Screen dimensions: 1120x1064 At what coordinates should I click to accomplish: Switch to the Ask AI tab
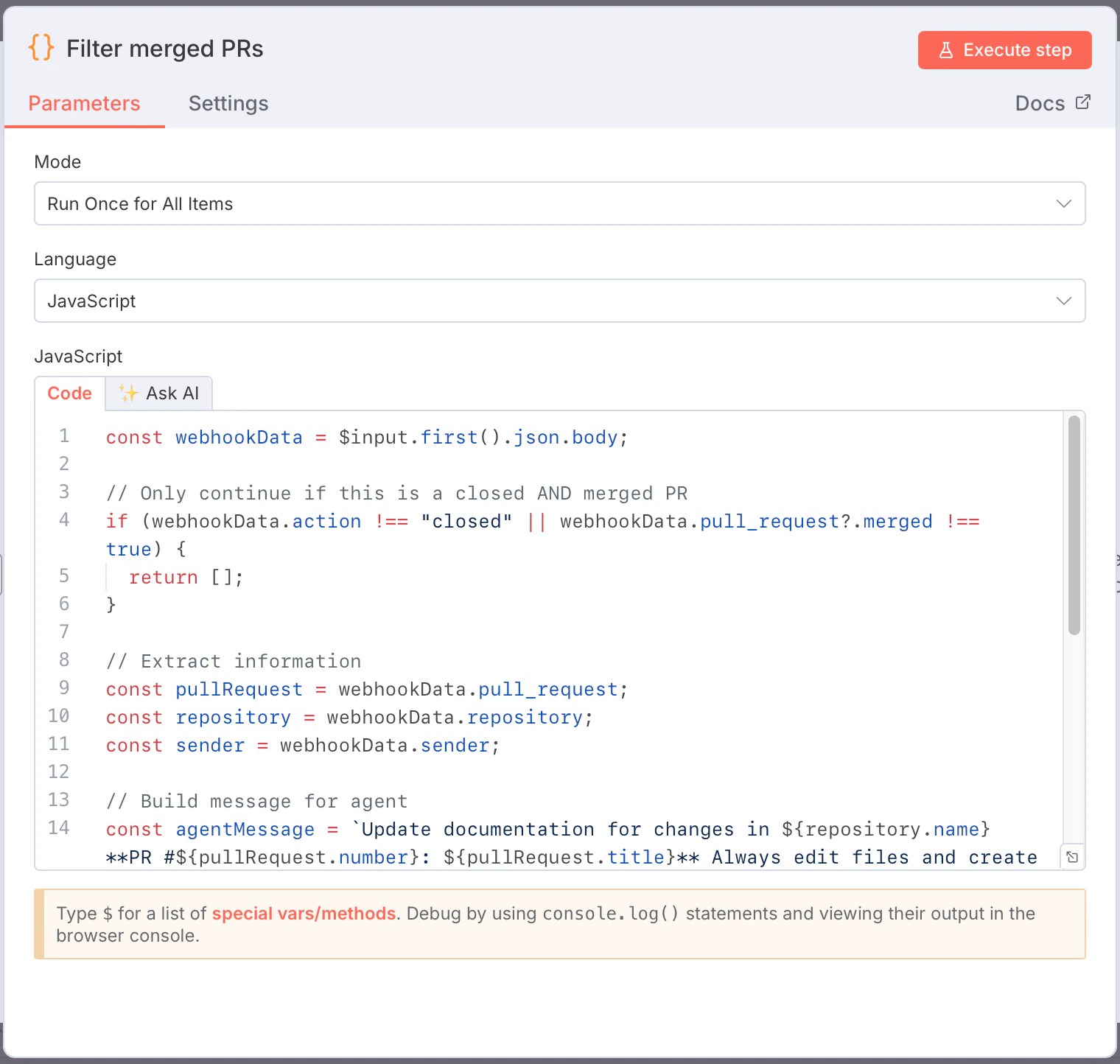(159, 393)
